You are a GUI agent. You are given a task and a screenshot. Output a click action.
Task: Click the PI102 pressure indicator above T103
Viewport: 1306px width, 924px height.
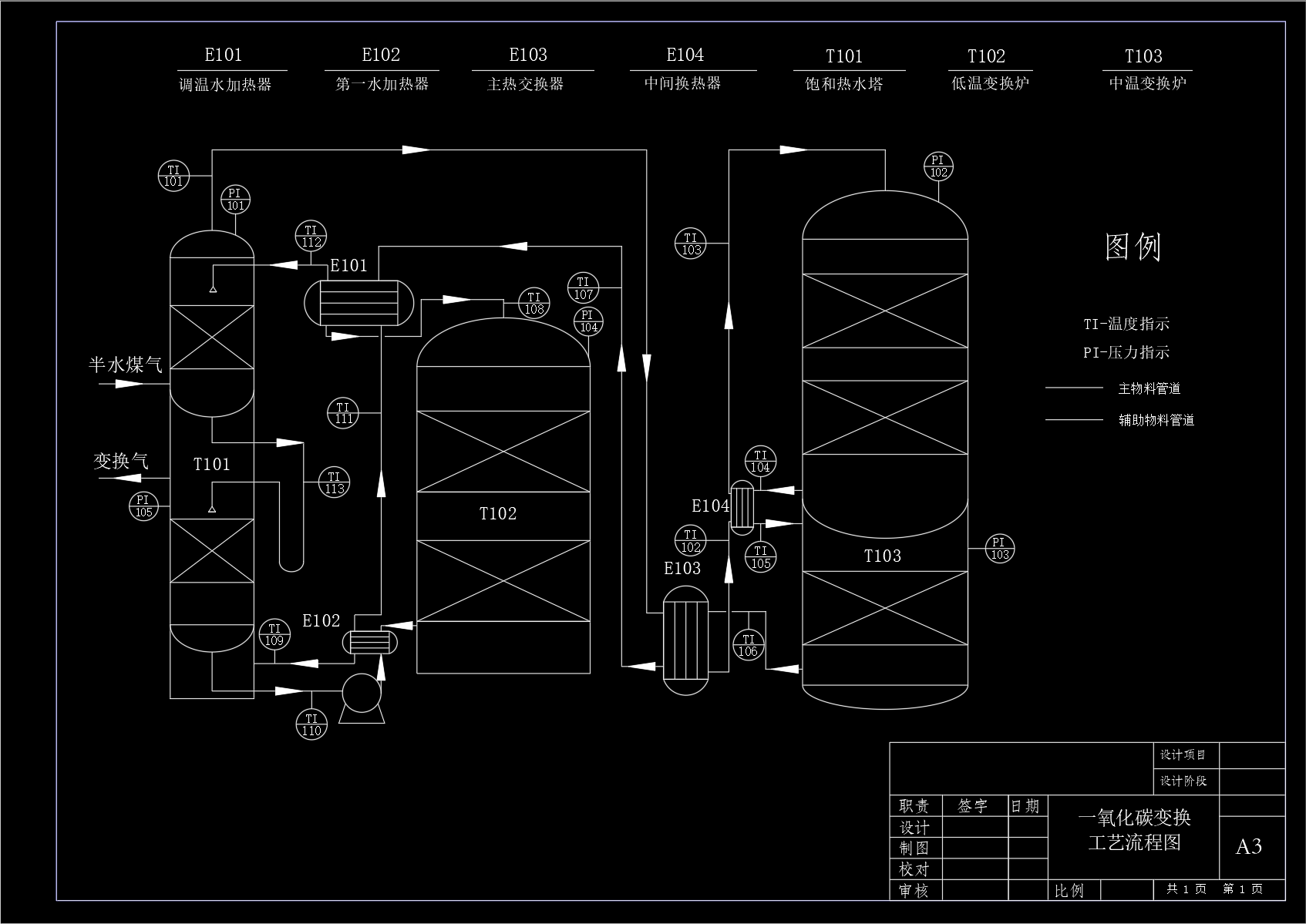(937, 167)
